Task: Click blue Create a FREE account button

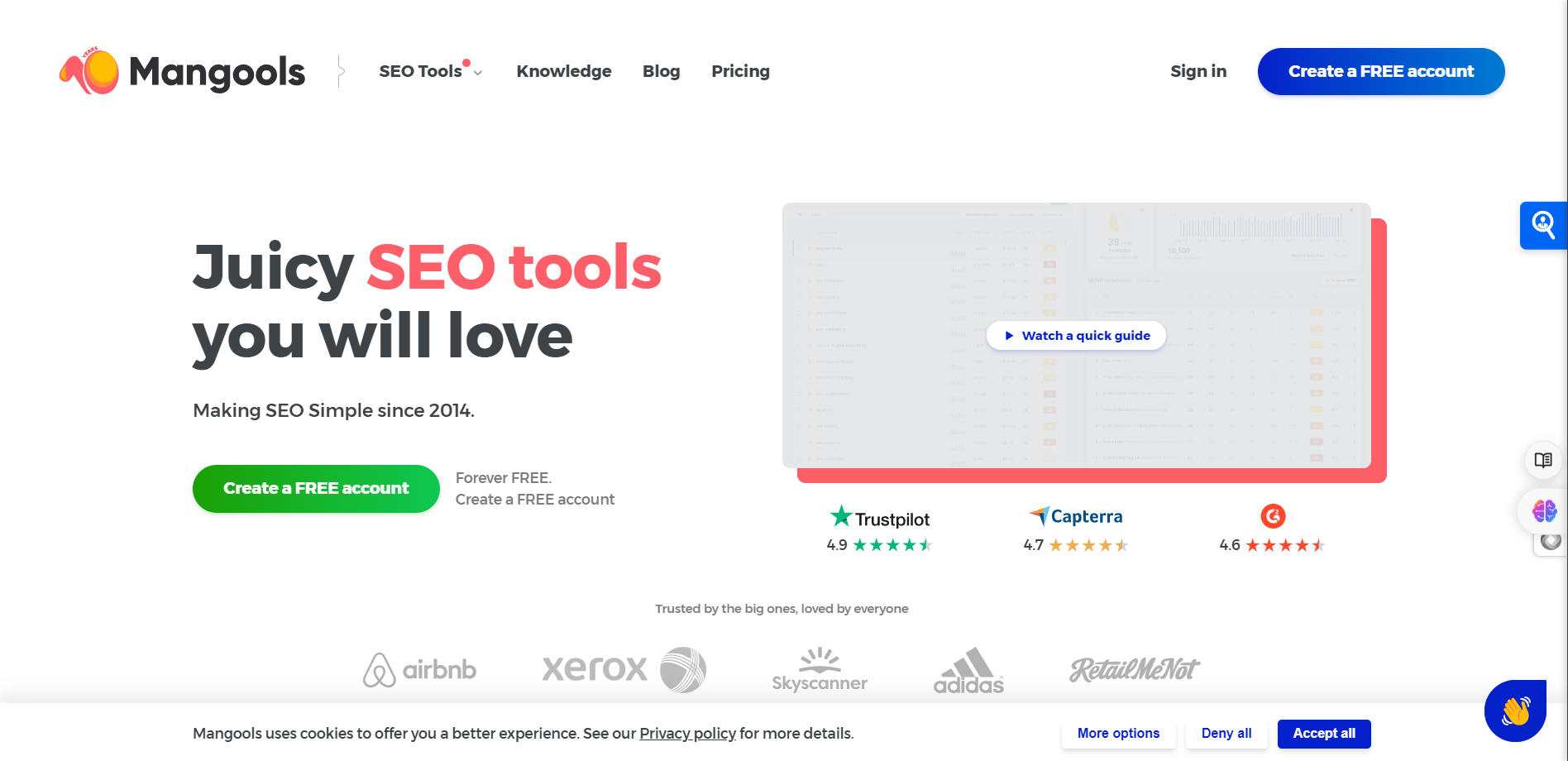Action: click(1381, 71)
